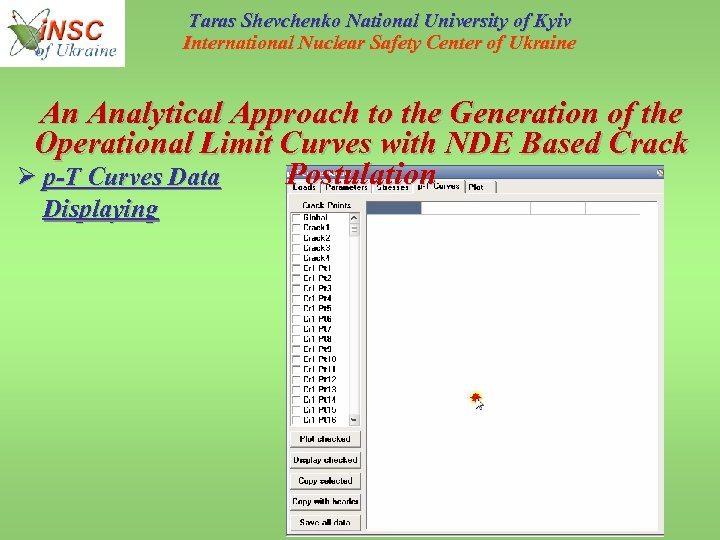This screenshot has height=540, width=720.
Task: Check the Crack2 checkbox
Action: [x=297, y=238]
